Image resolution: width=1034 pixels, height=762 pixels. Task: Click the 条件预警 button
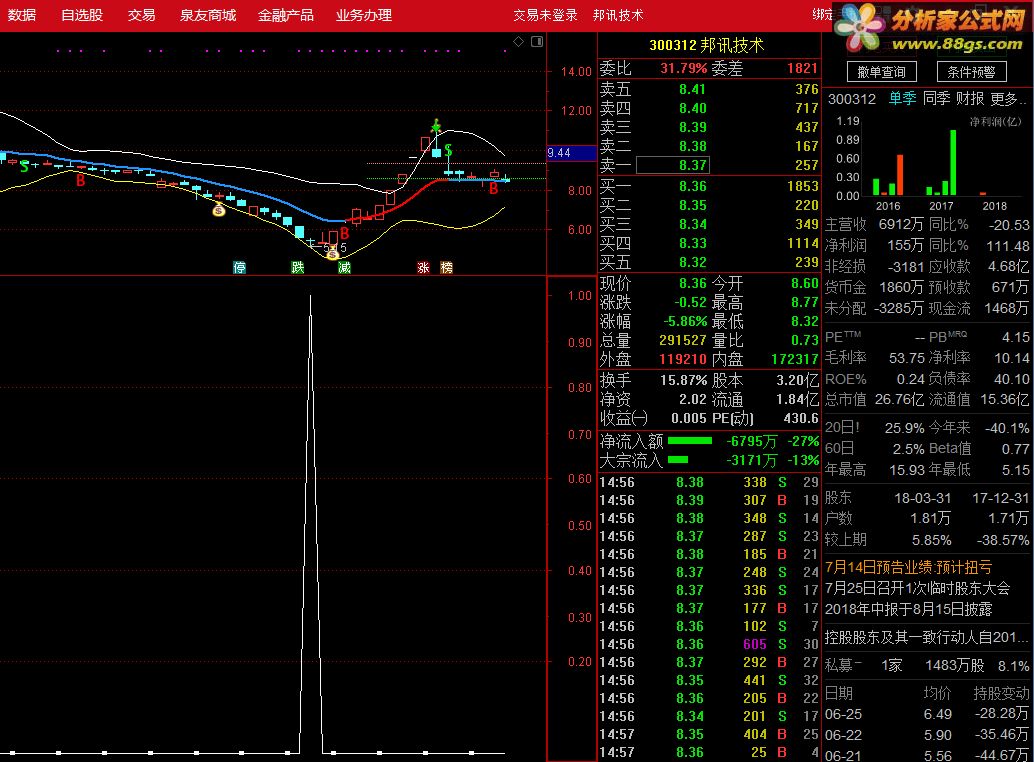point(971,72)
